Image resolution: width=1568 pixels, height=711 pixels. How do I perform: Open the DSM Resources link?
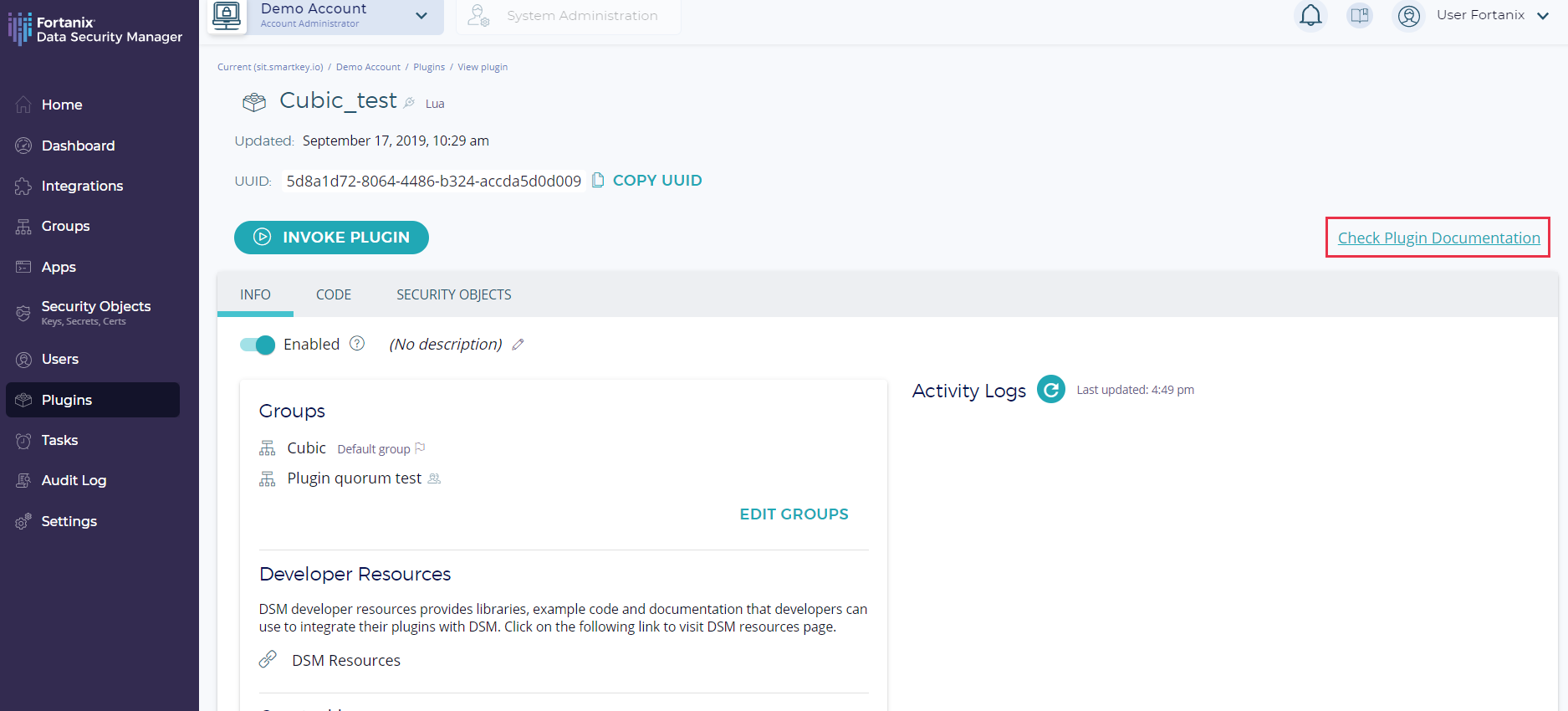point(345,661)
